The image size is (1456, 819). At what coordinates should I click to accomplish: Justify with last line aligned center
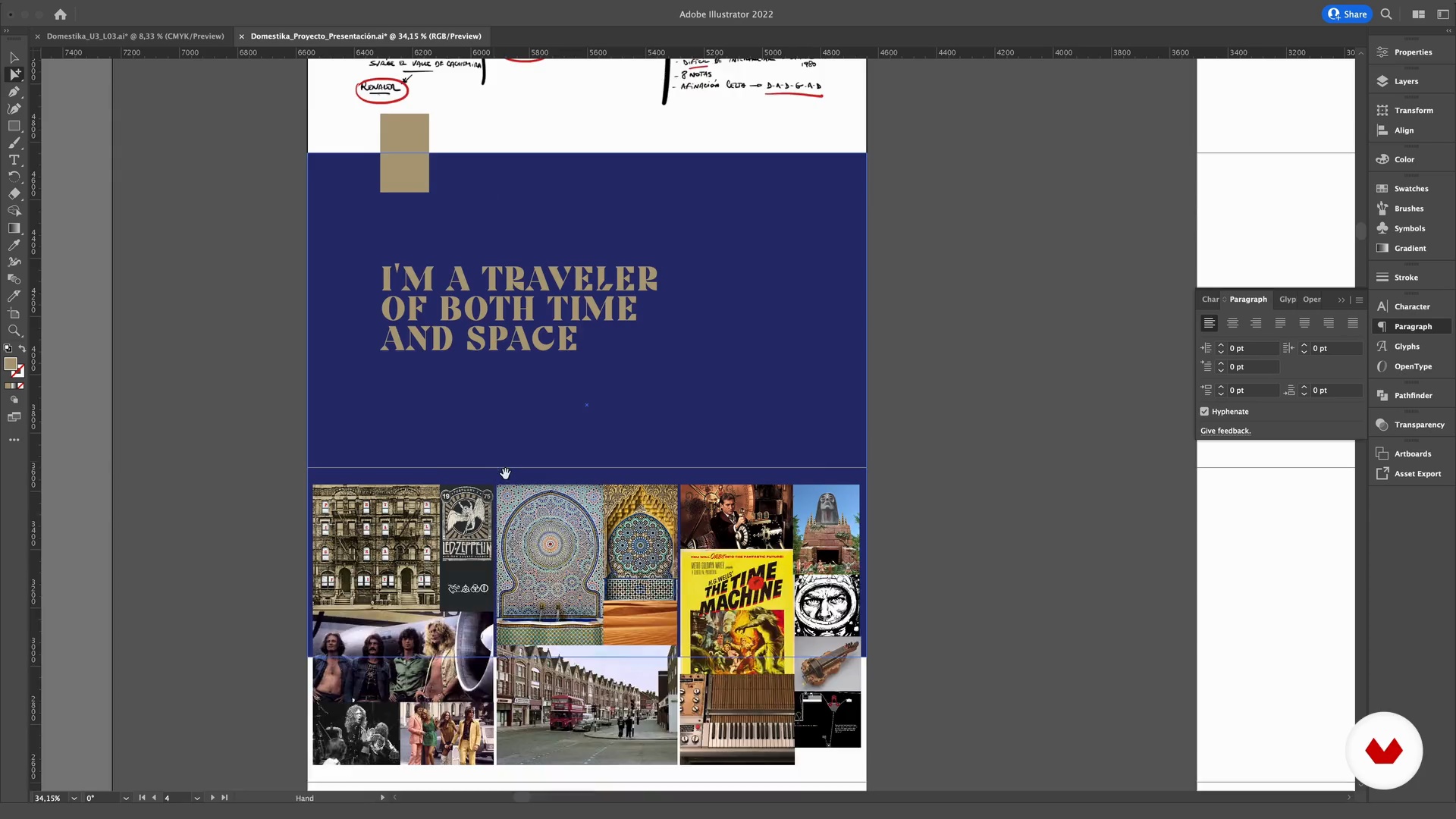[1304, 323]
